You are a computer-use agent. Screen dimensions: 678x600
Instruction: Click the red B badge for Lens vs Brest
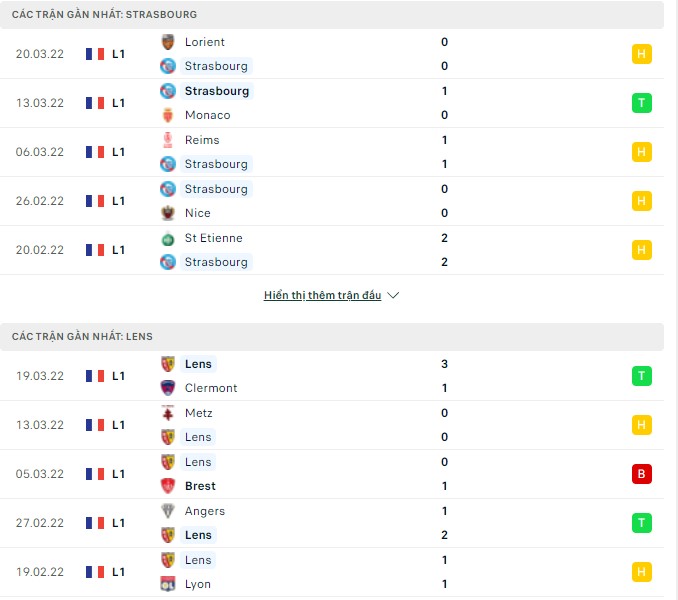point(642,474)
